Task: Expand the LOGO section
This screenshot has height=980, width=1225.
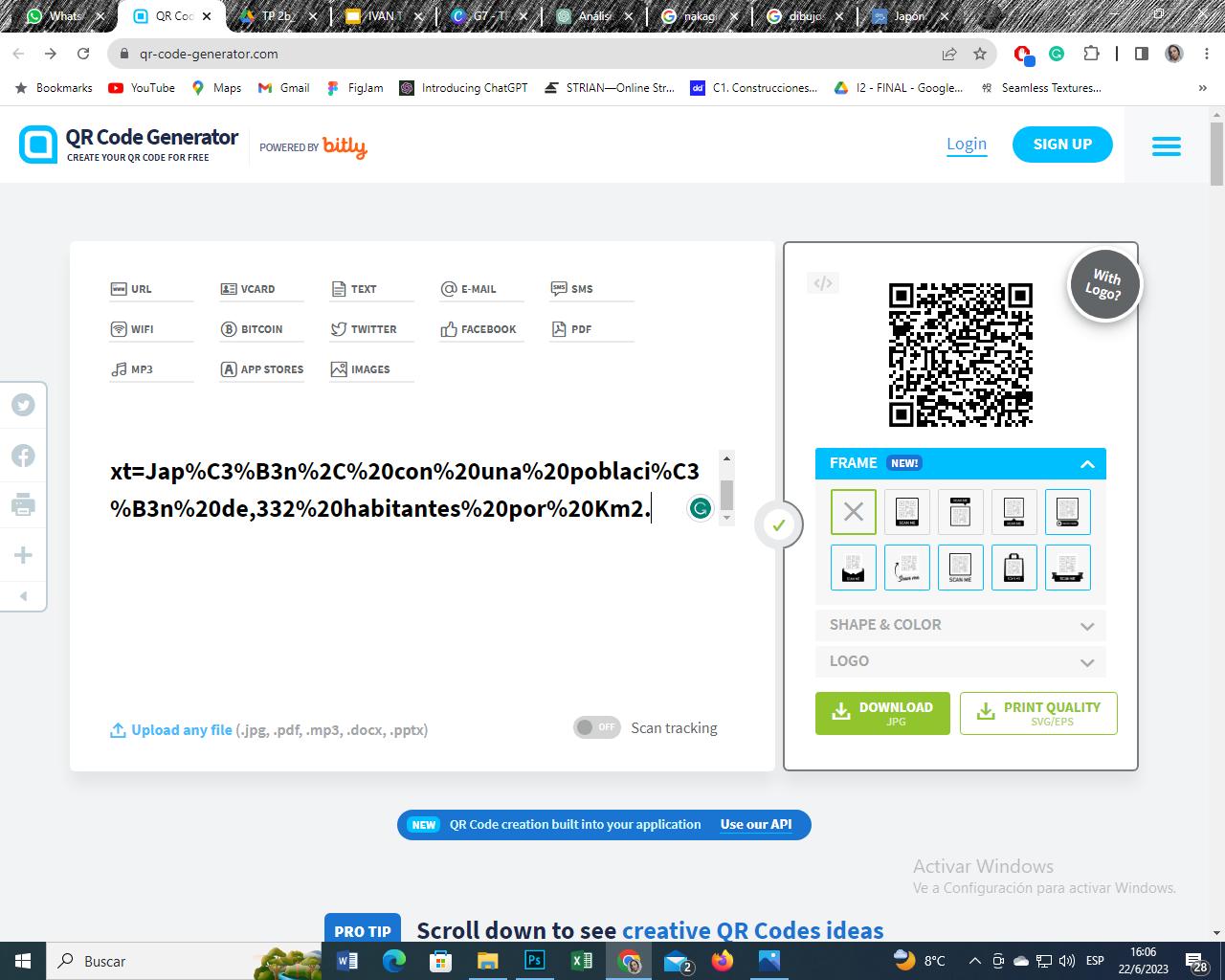Action: [961, 661]
